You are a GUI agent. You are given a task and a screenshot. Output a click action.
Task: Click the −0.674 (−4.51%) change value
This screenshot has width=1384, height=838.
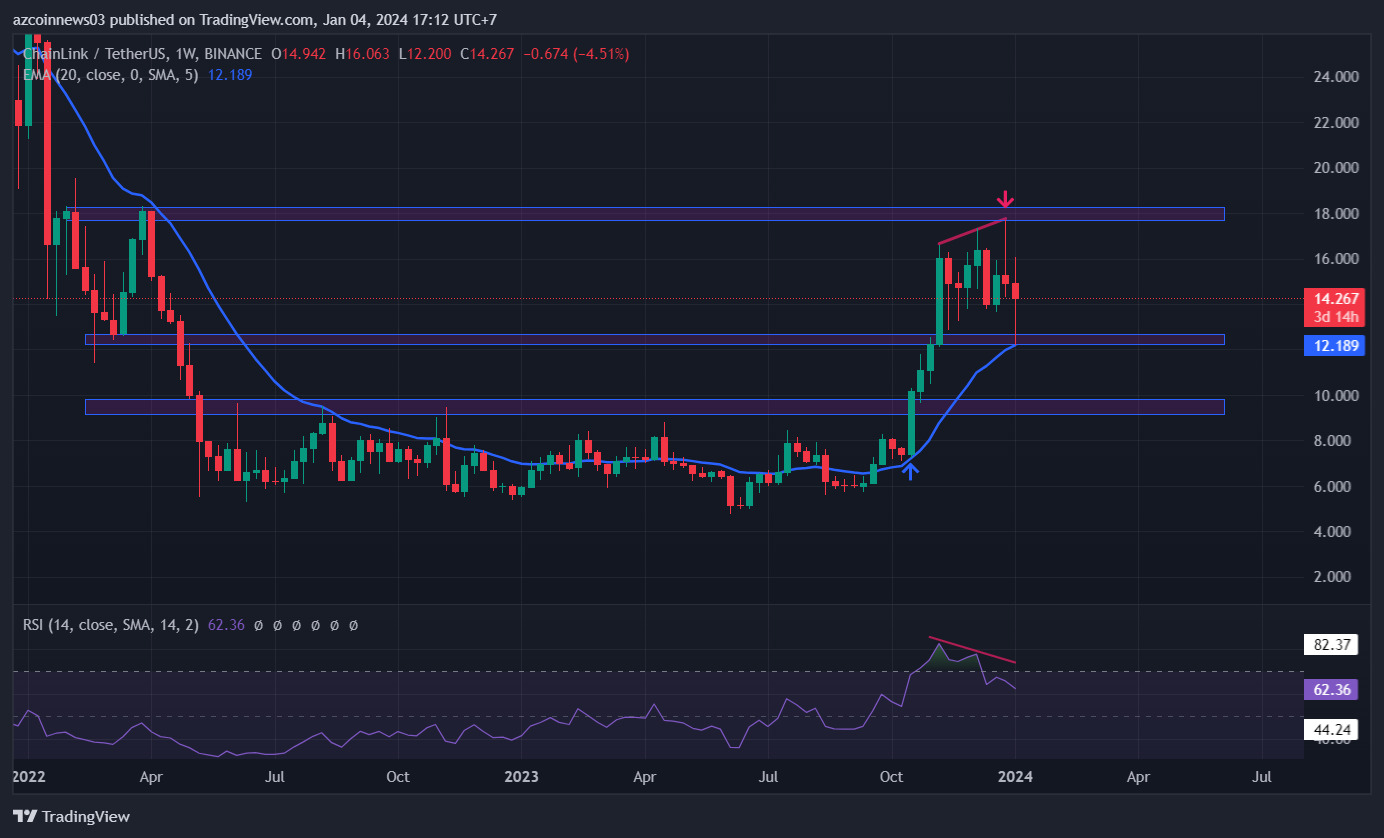[577, 54]
